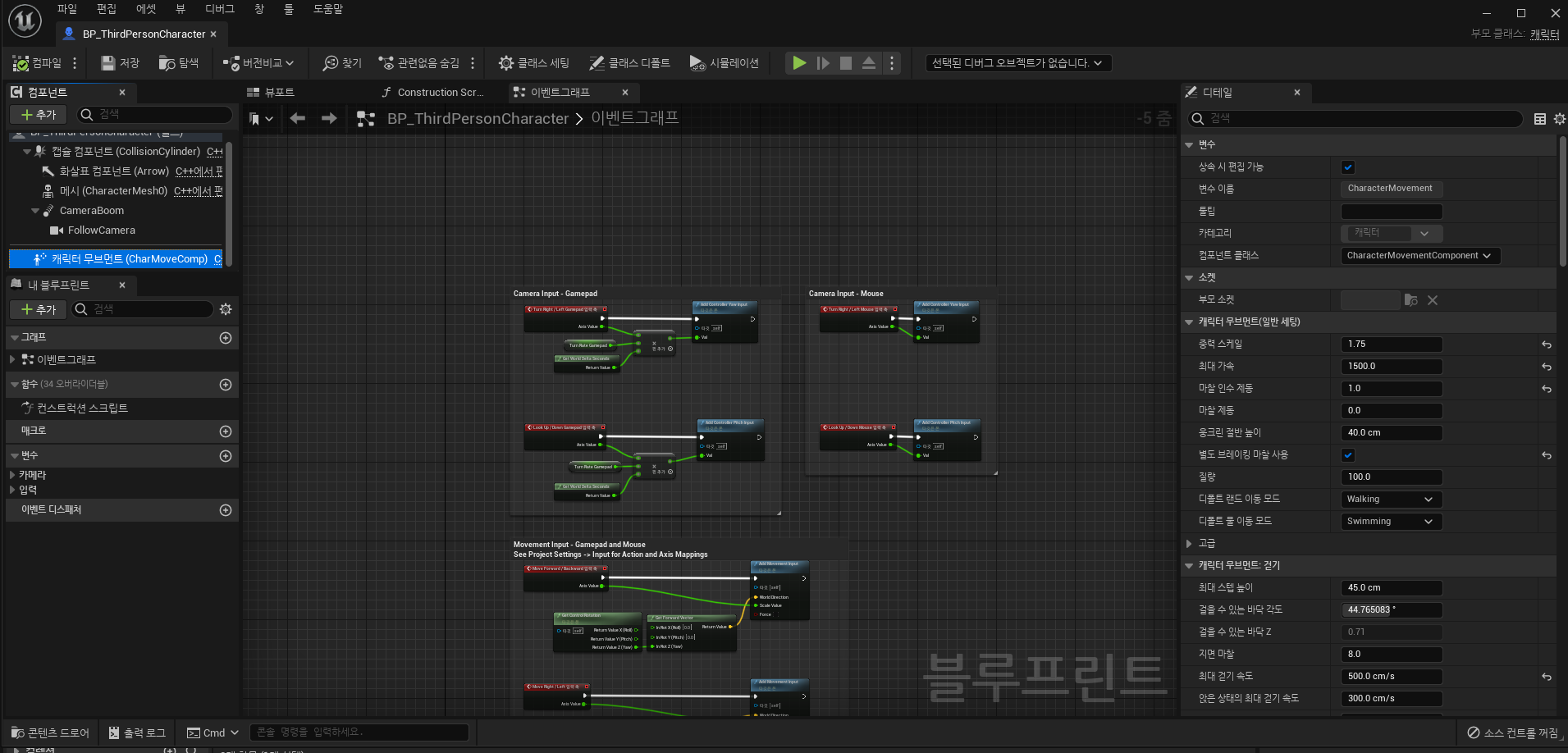
Task: Expand the 이벤트그래프 tree item
Action: pos(12,359)
